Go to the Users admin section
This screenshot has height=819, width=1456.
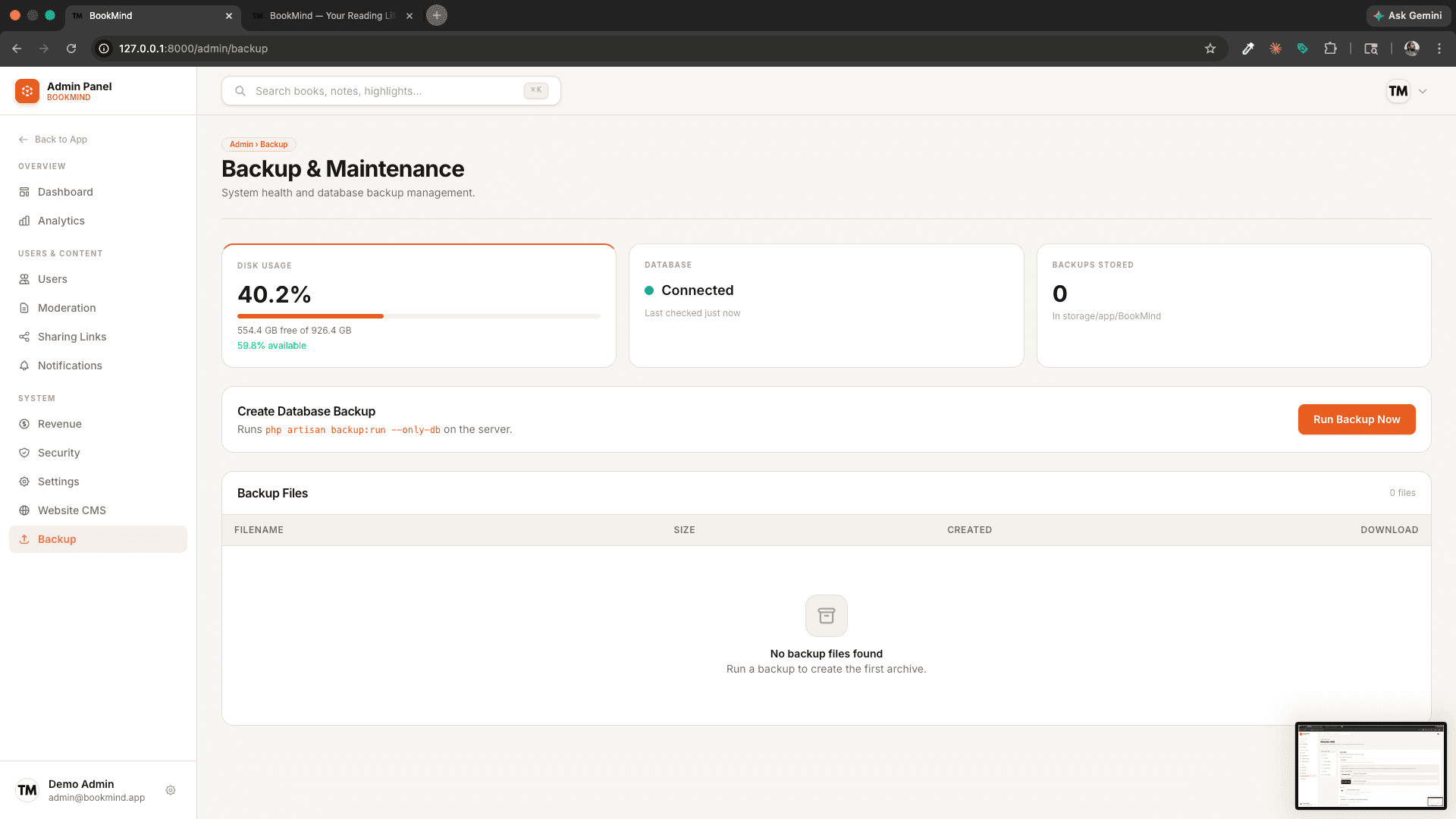click(x=98, y=279)
